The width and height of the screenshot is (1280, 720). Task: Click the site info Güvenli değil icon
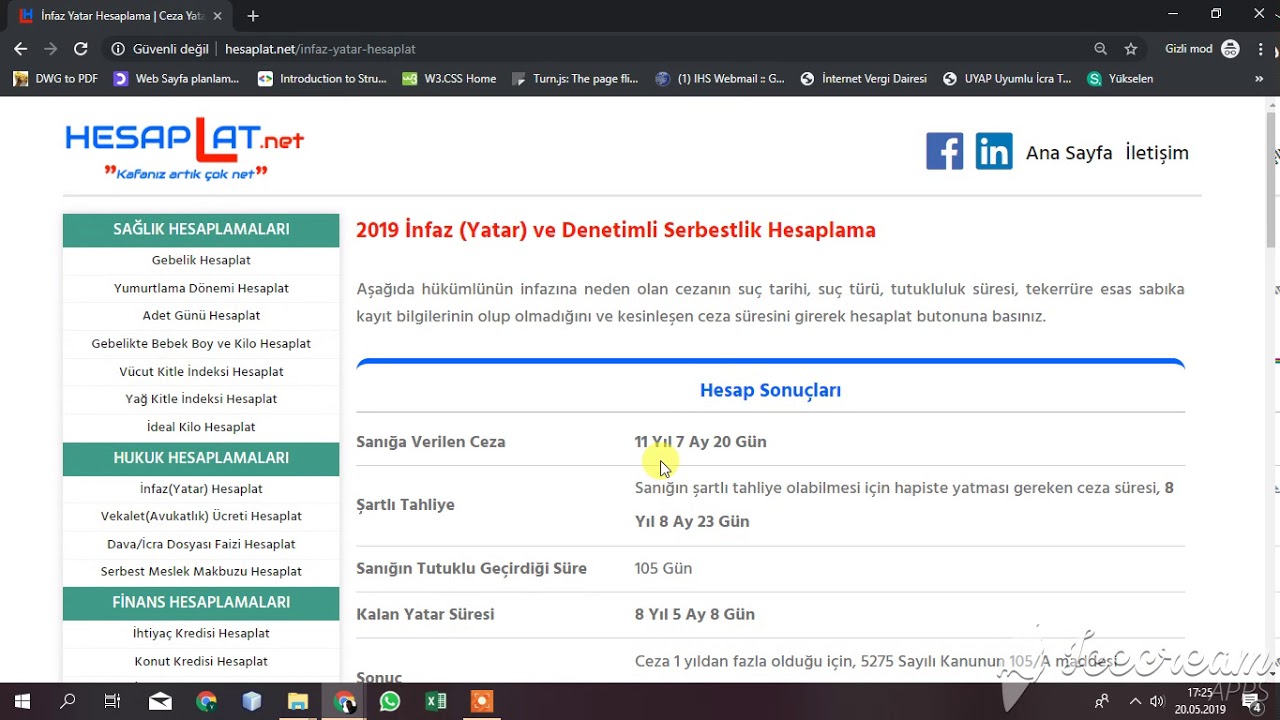click(x=118, y=48)
